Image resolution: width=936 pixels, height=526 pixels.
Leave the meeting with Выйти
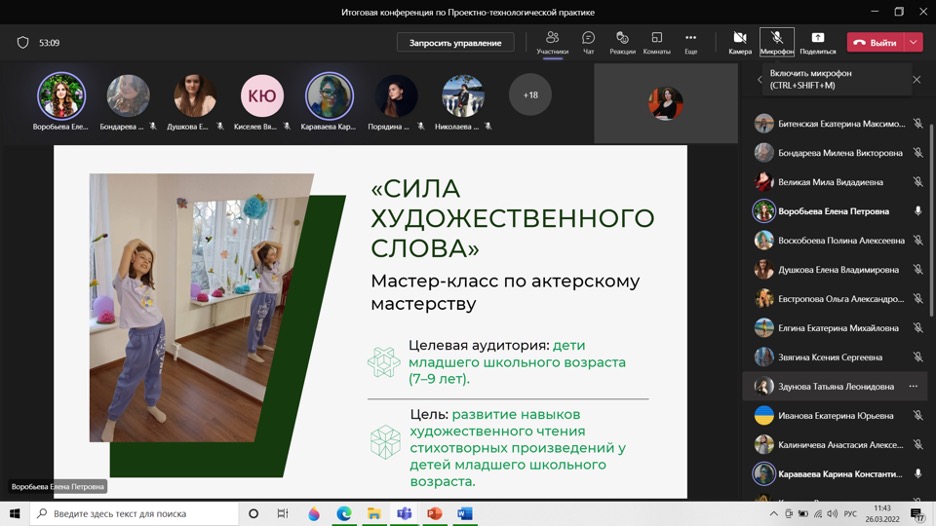pyautogui.click(x=875, y=43)
